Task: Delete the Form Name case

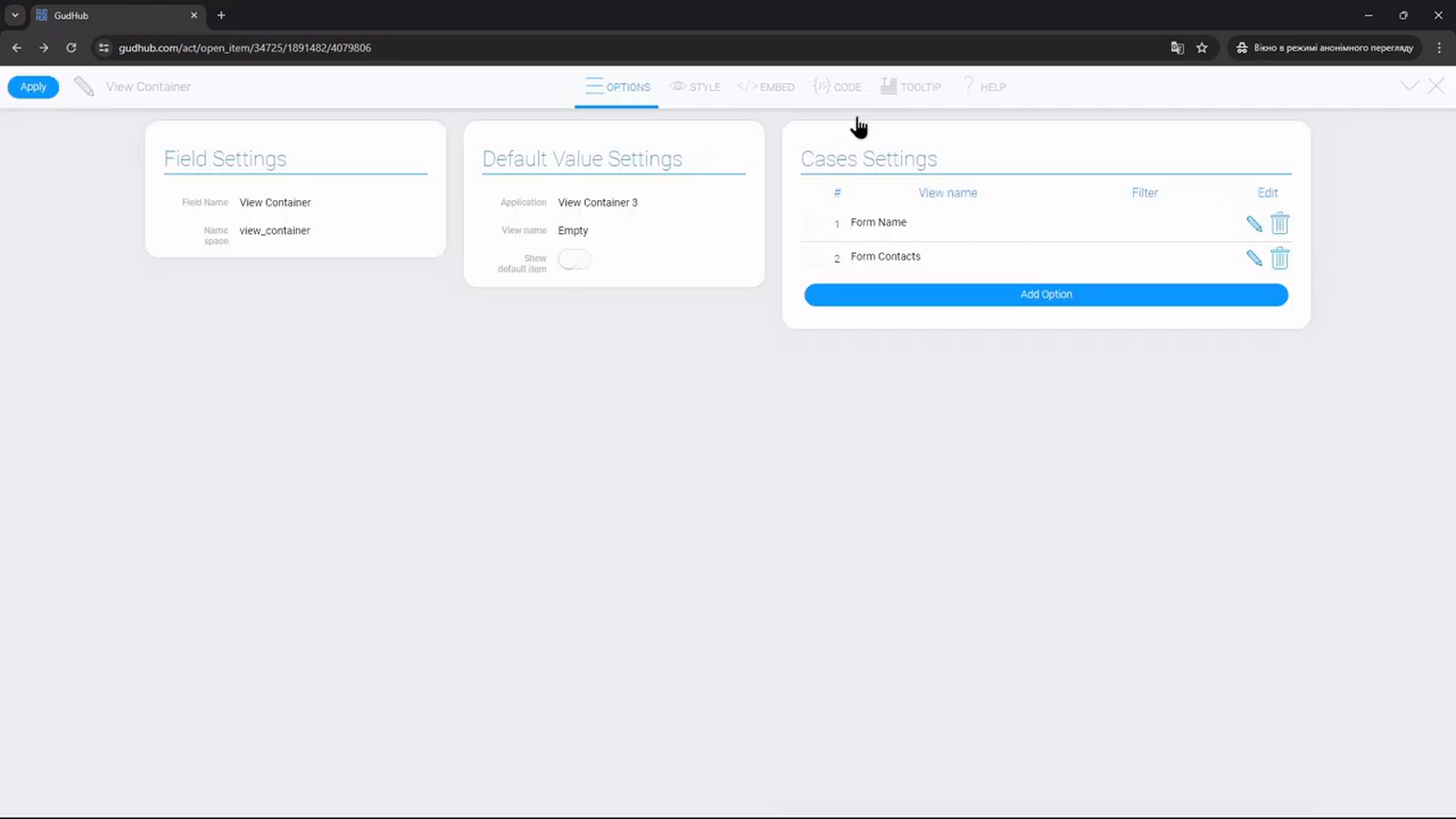Action: click(1279, 223)
